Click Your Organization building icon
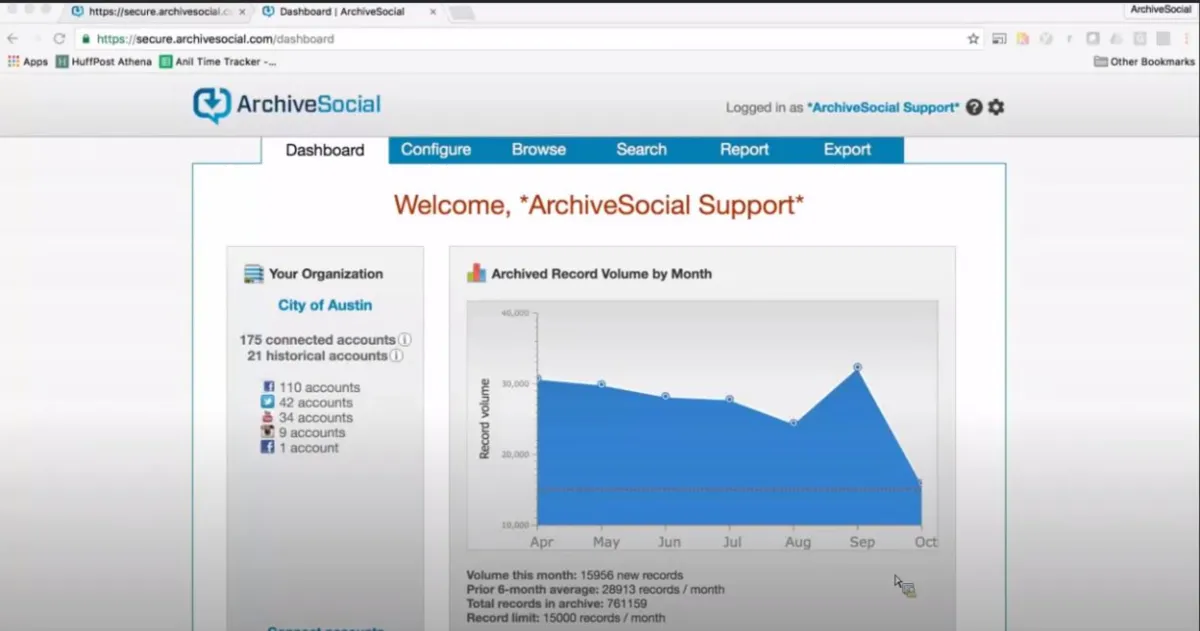 [254, 274]
